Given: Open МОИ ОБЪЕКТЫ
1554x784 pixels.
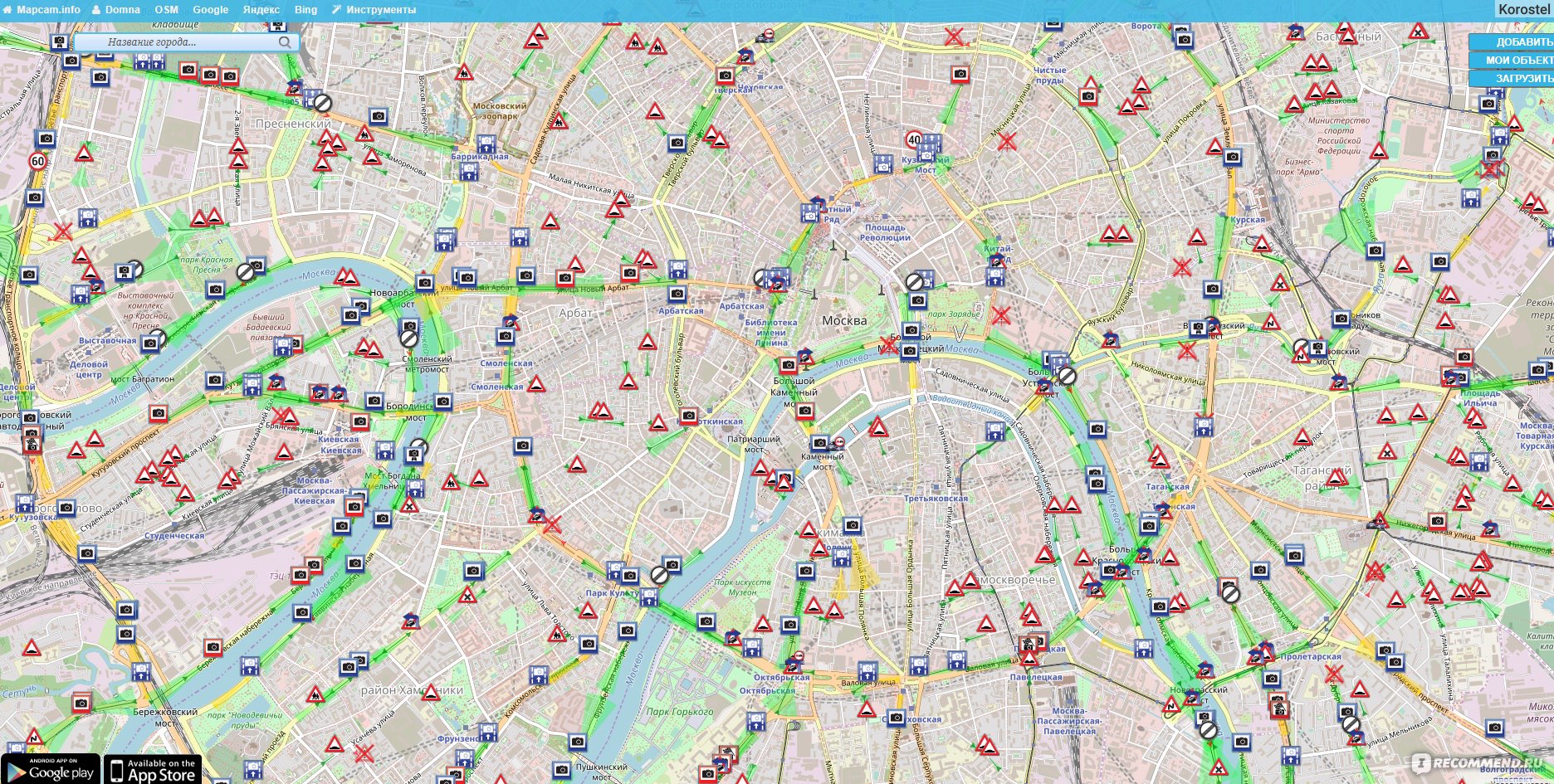Looking at the screenshot, I should [1512, 60].
